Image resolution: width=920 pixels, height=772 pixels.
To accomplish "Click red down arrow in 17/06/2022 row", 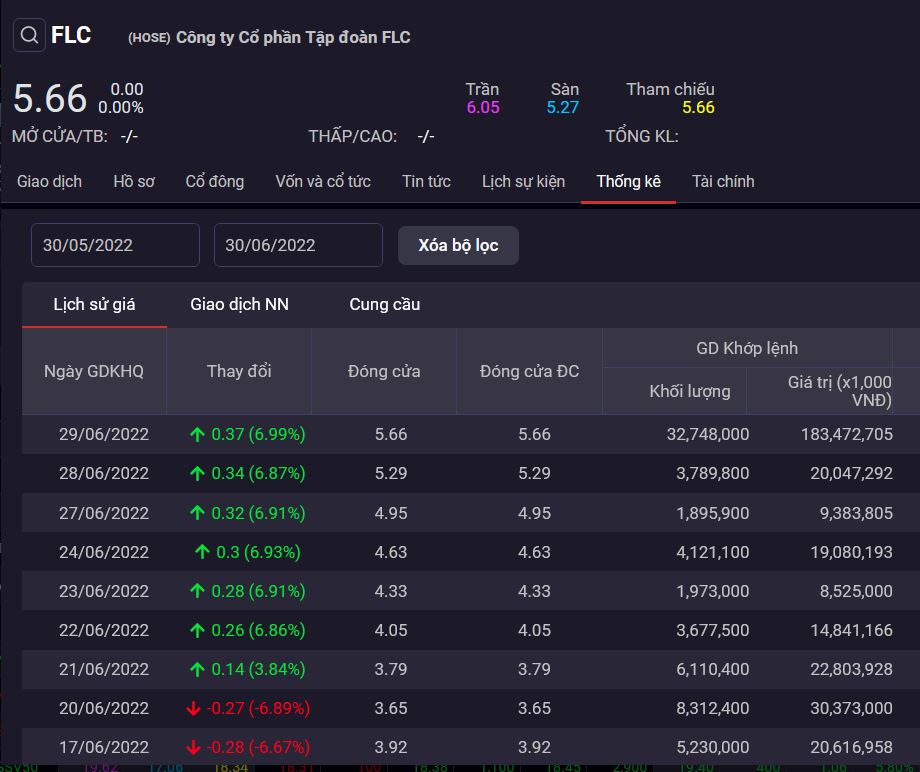I will click(x=193, y=747).
